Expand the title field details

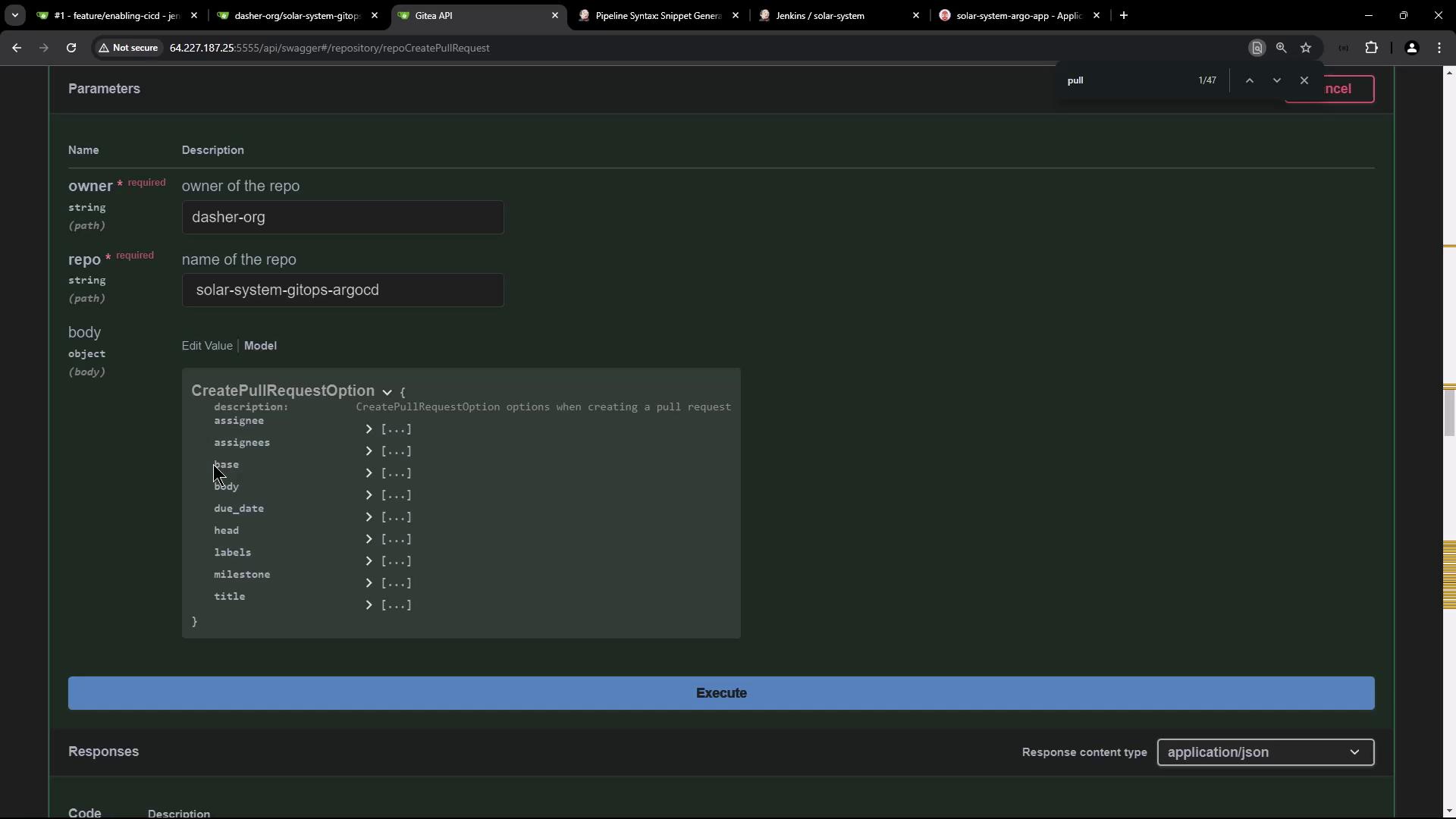tap(369, 605)
